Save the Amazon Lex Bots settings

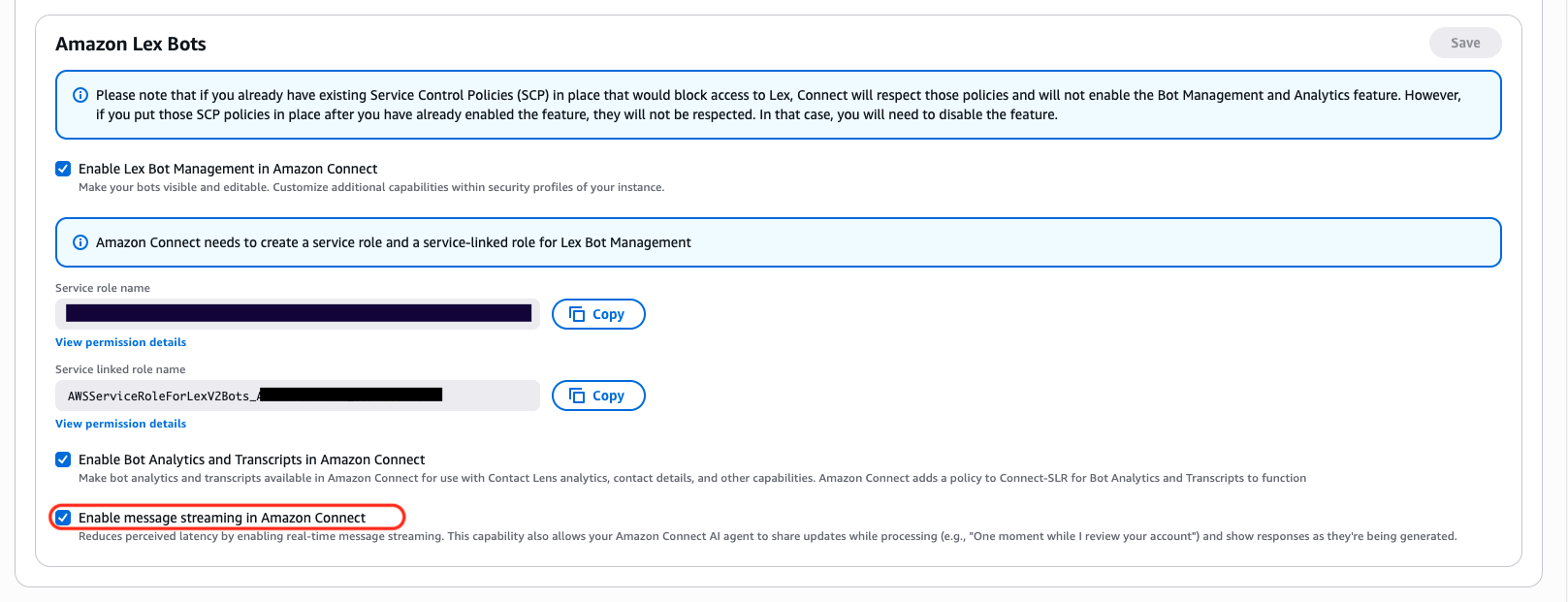(x=1464, y=42)
